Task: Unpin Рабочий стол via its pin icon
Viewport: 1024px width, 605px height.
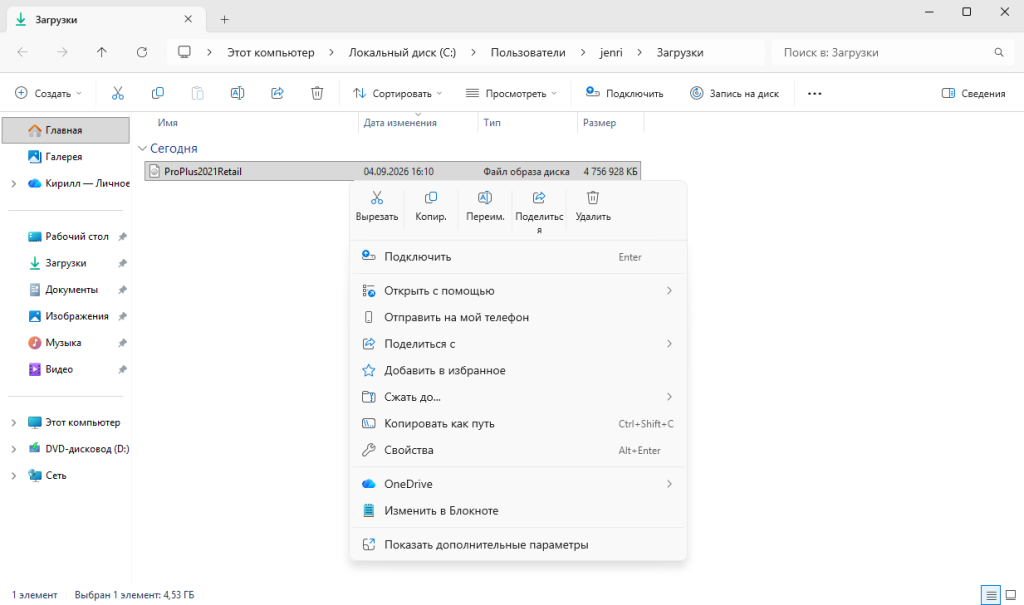Action: point(122,237)
